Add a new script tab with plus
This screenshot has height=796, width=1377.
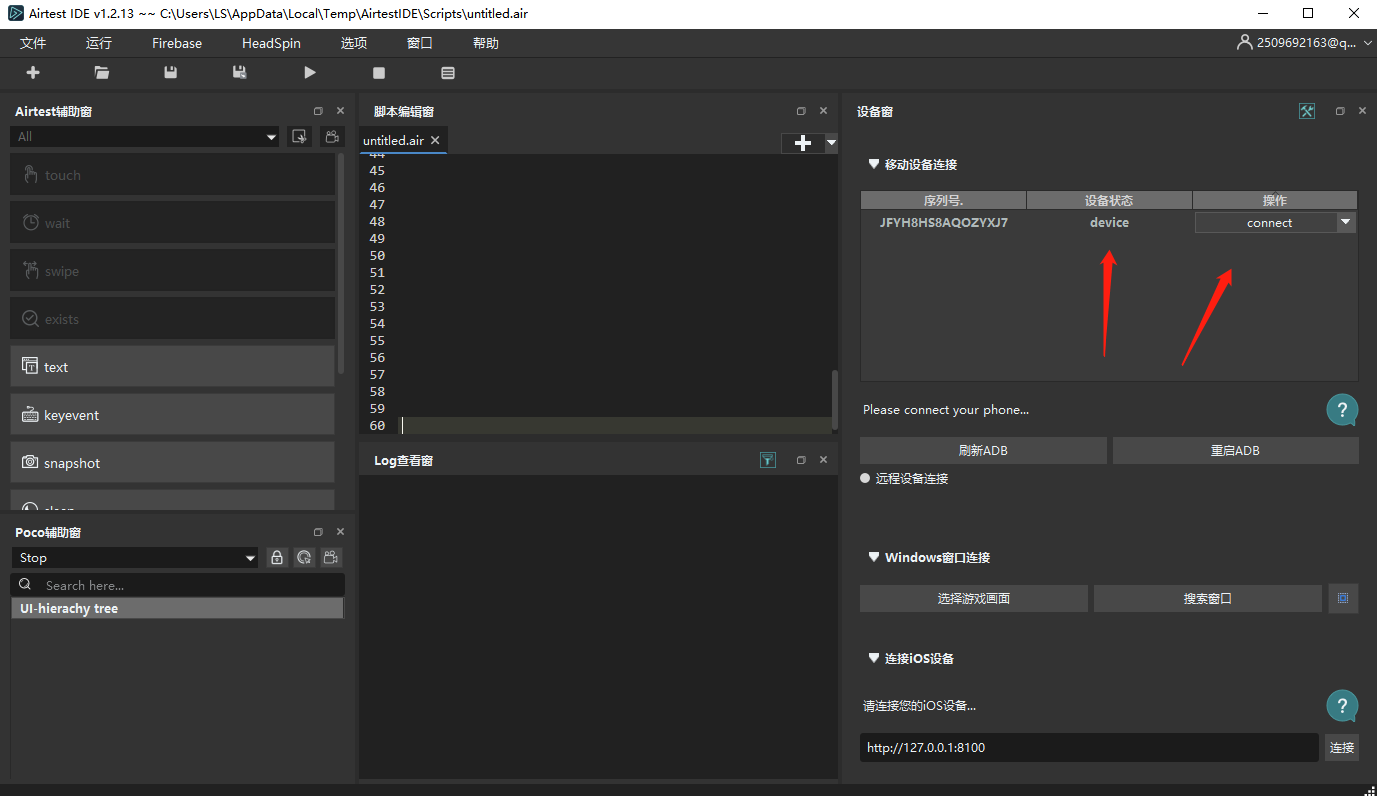pos(802,143)
